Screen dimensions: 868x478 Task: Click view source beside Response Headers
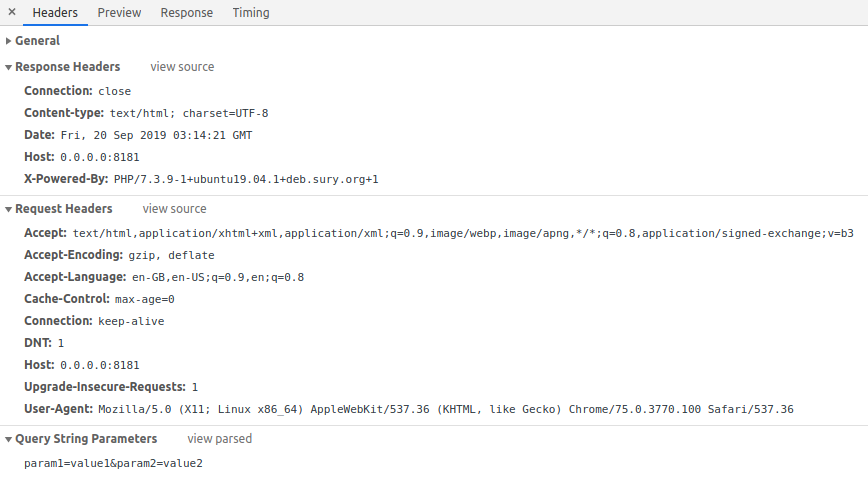point(182,67)
